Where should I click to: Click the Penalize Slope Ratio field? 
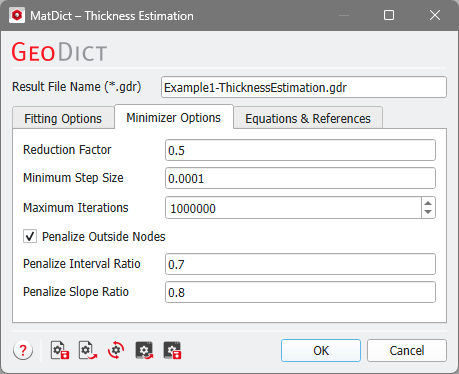300,292
